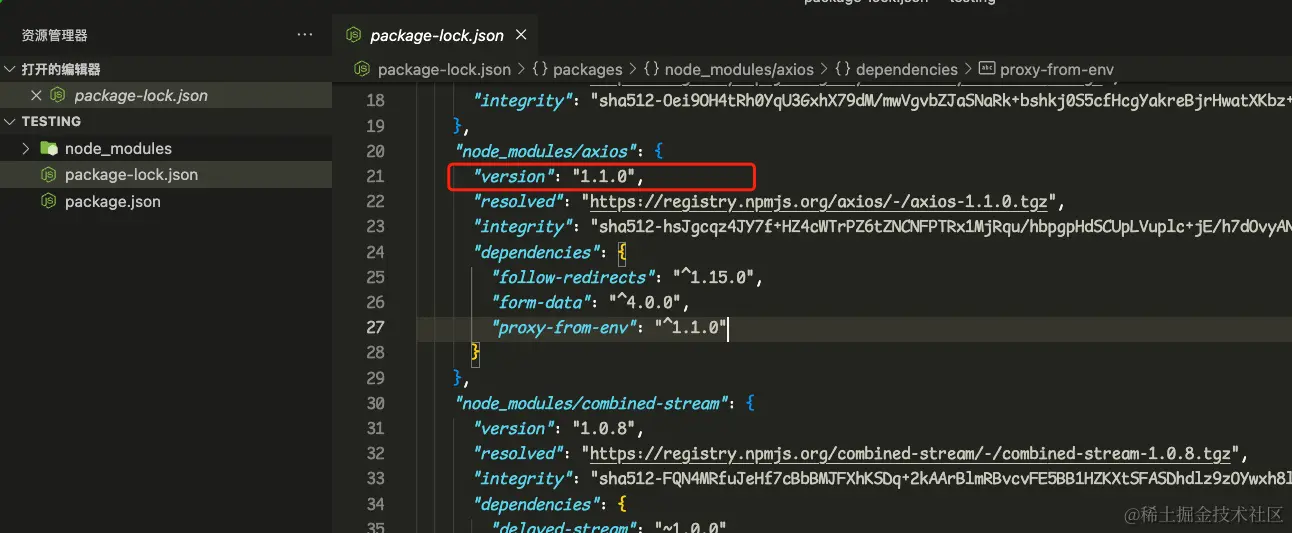The width and height of the screenshot is (1292, 533).
Task: Click the "version": "1.1.0" text
Action: click(x=558, y=176)
